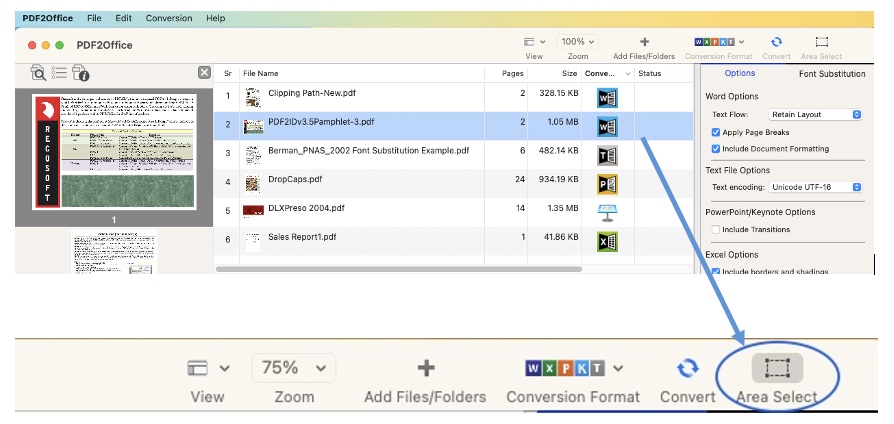Click Word format icon for PDF2IDv3.5Pamphlet-3.pdf
Screen dimensions: 894x424
[607, 126]
